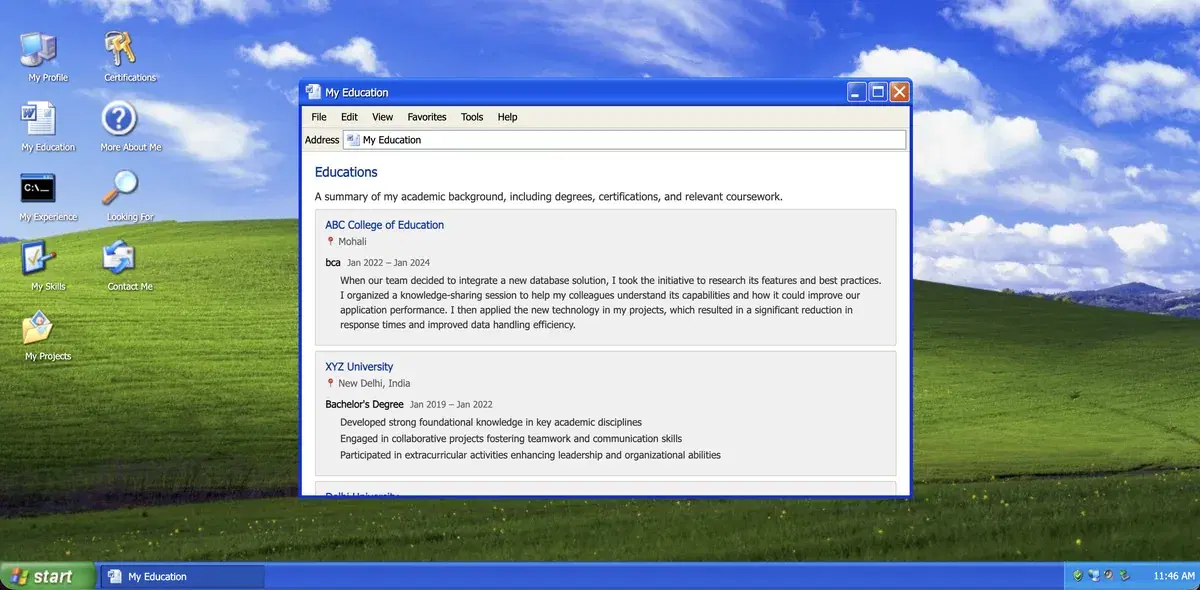
Task: Open the My Education desktop icon
Action: point(48,125)
